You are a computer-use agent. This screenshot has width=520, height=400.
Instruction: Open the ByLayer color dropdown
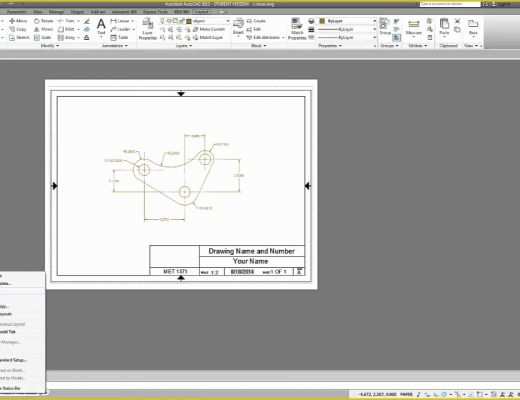point(374,21)
